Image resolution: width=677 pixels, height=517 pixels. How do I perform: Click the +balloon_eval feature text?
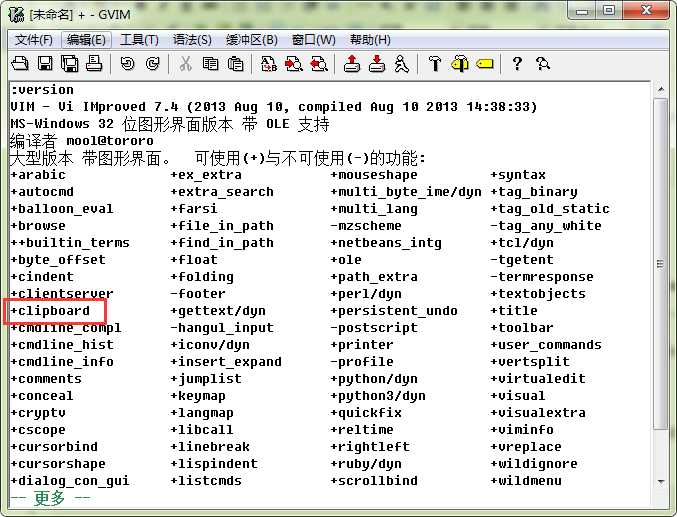[x=62, y=209]
